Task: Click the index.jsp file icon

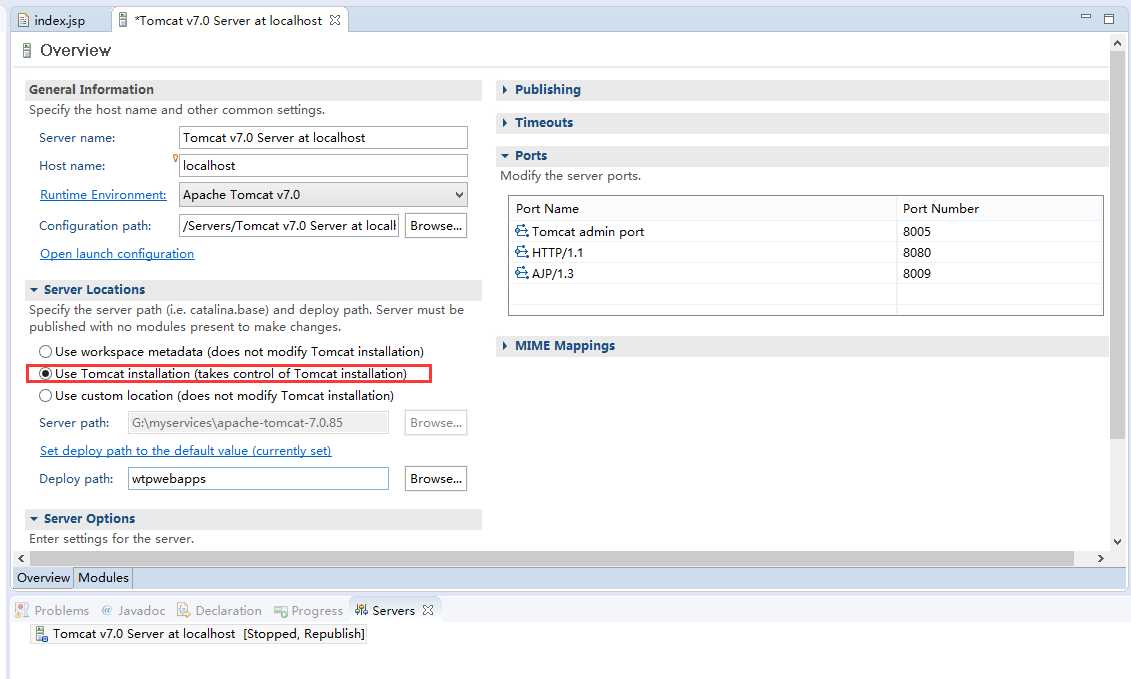Action: tap(23, 20)
